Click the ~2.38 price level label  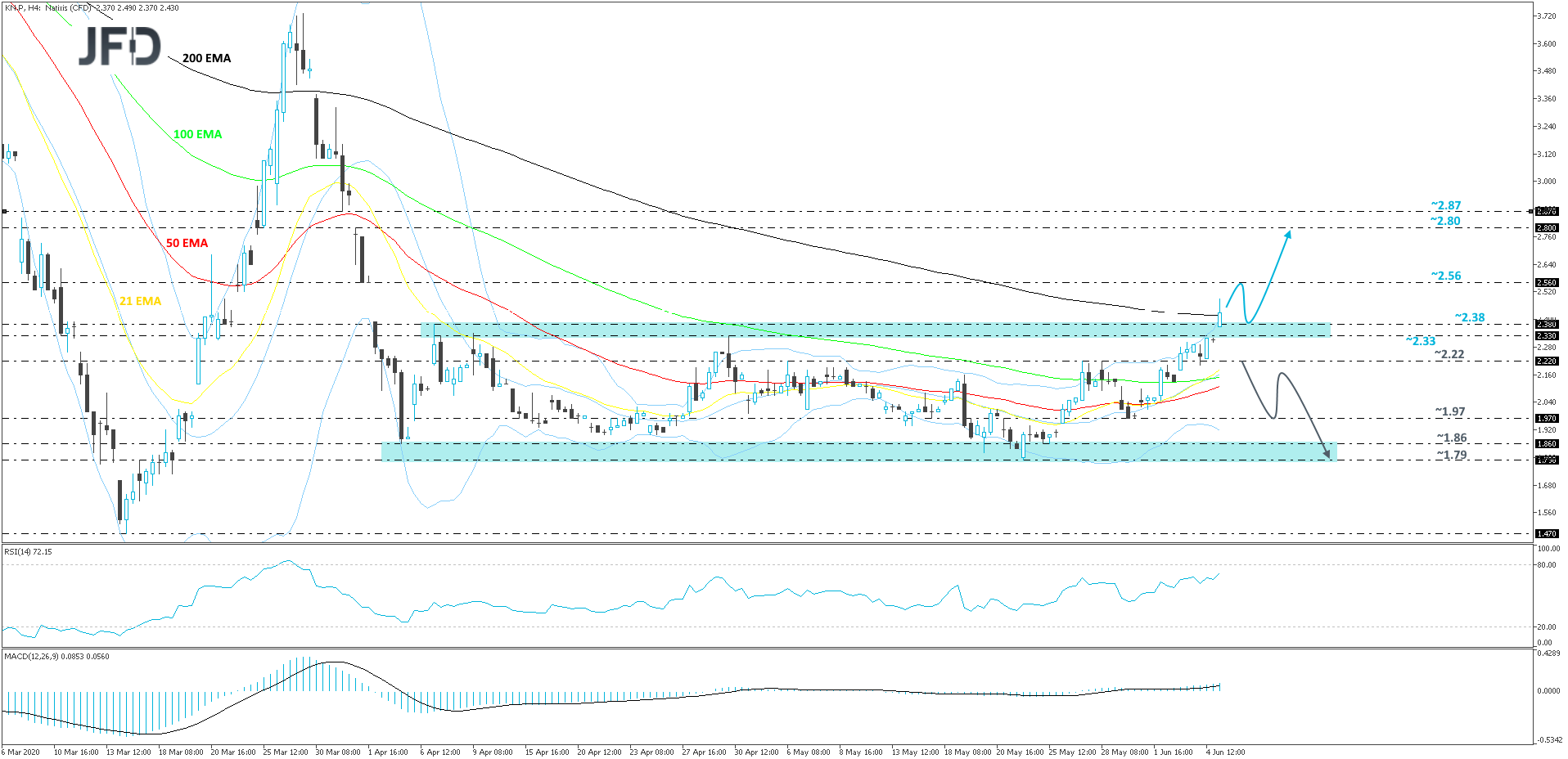pos(1469,317)
